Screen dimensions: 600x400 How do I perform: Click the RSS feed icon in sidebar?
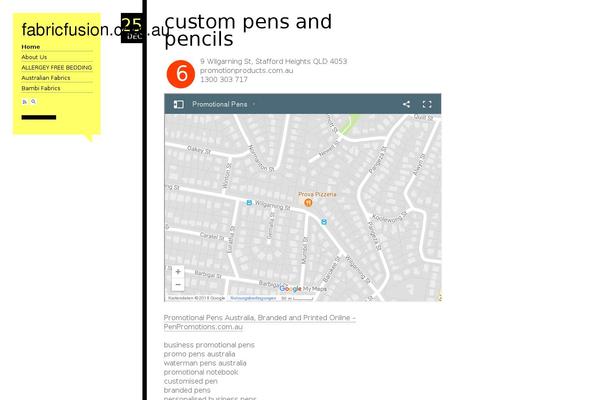[24, 102]
